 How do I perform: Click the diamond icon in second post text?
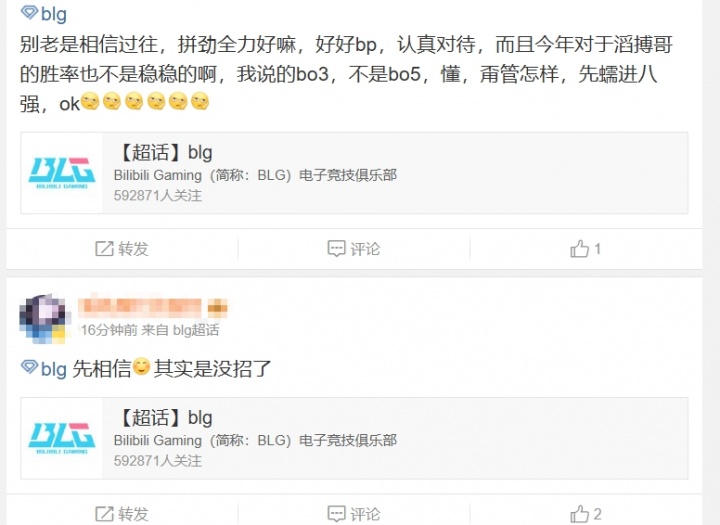(29, 367)
